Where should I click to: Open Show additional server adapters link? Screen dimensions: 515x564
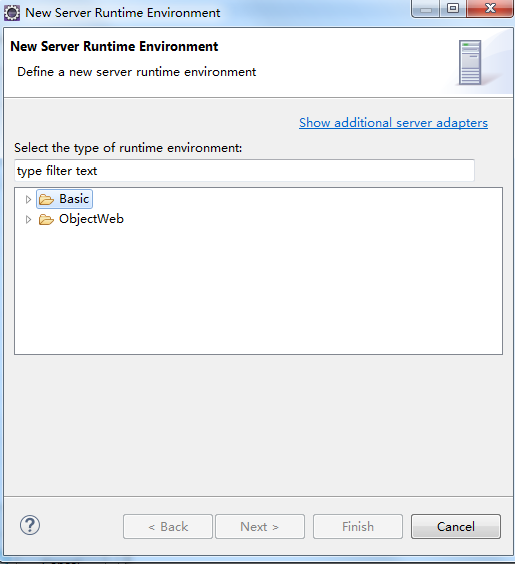click(x=393, y=123)
